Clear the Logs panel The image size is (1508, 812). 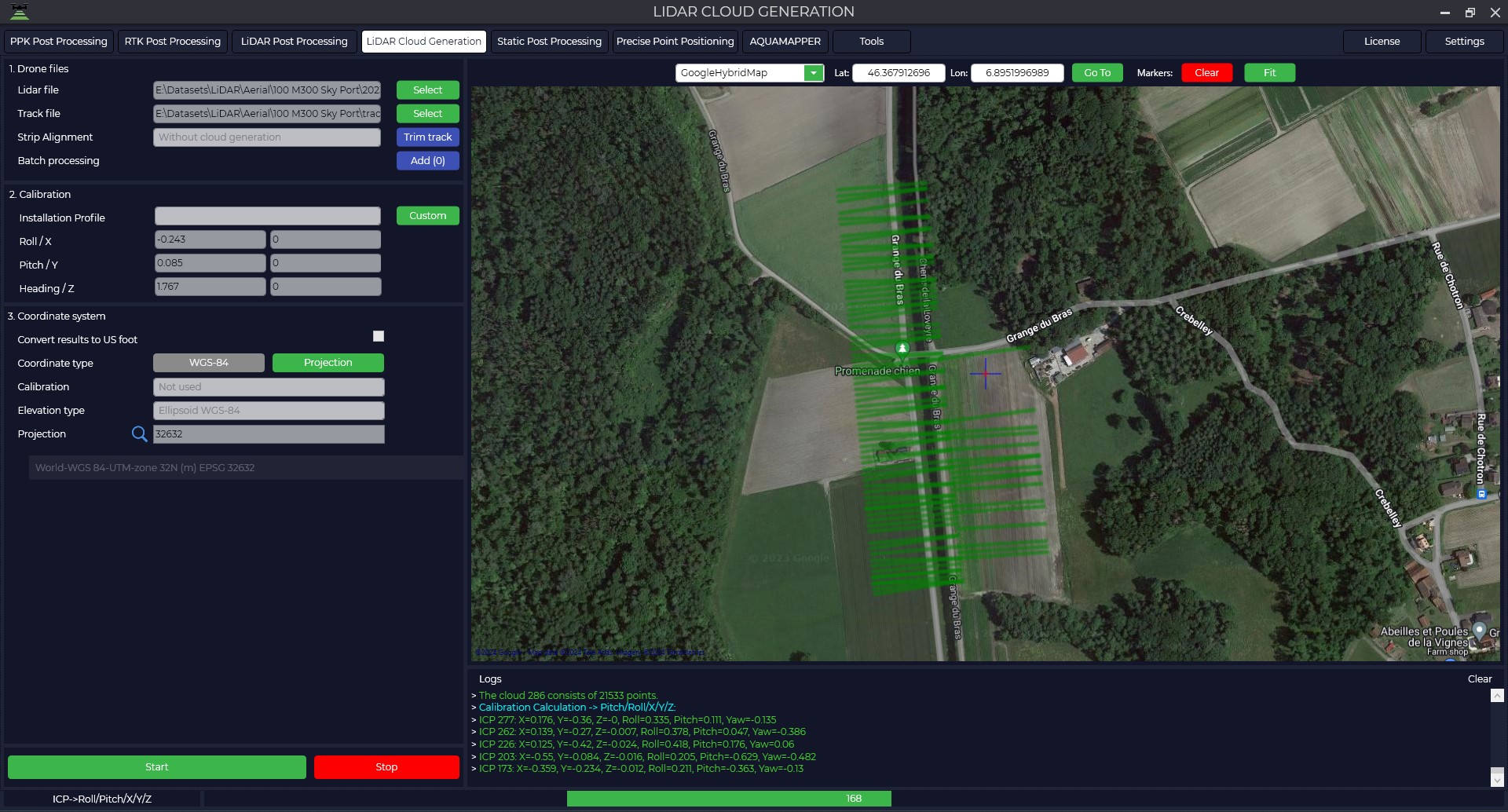[x=1480, y=679]
